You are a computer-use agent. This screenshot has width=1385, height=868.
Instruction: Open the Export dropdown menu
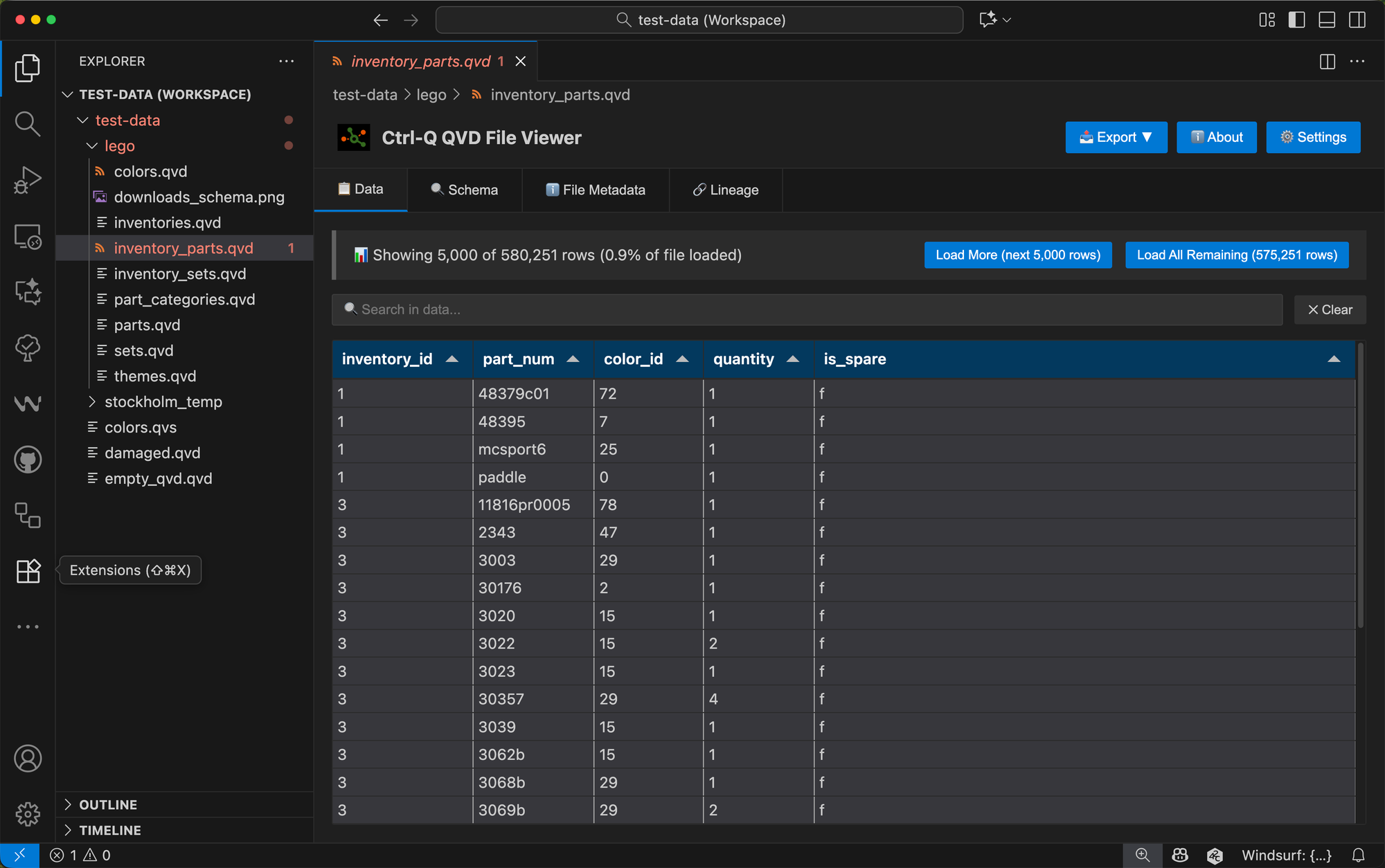click(1116, 137)
